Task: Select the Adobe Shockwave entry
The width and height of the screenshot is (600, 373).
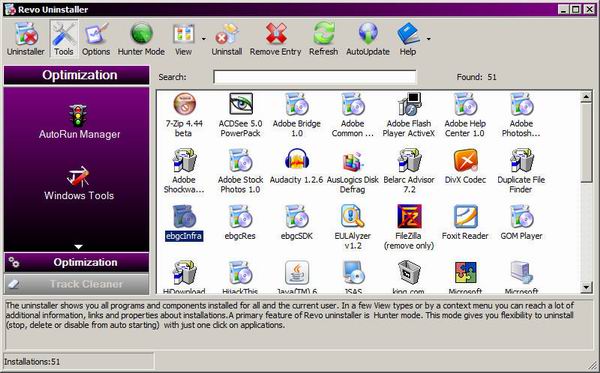Action: 184,171
